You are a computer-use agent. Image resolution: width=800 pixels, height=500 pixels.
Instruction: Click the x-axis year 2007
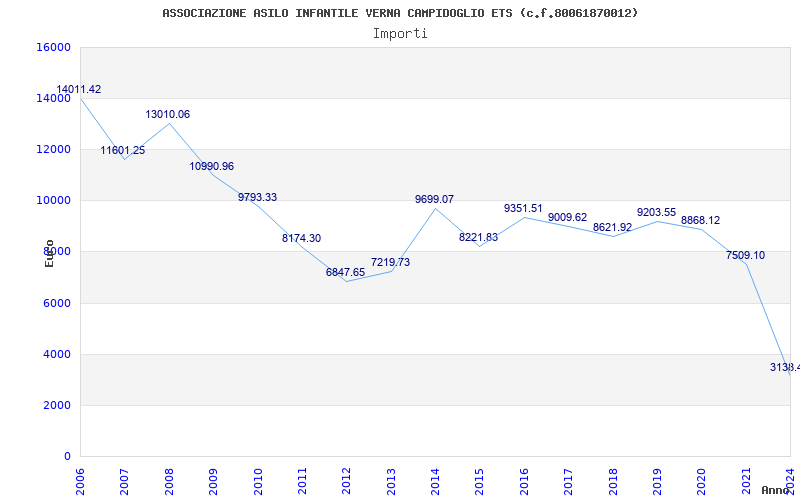[x=124, y=482]
